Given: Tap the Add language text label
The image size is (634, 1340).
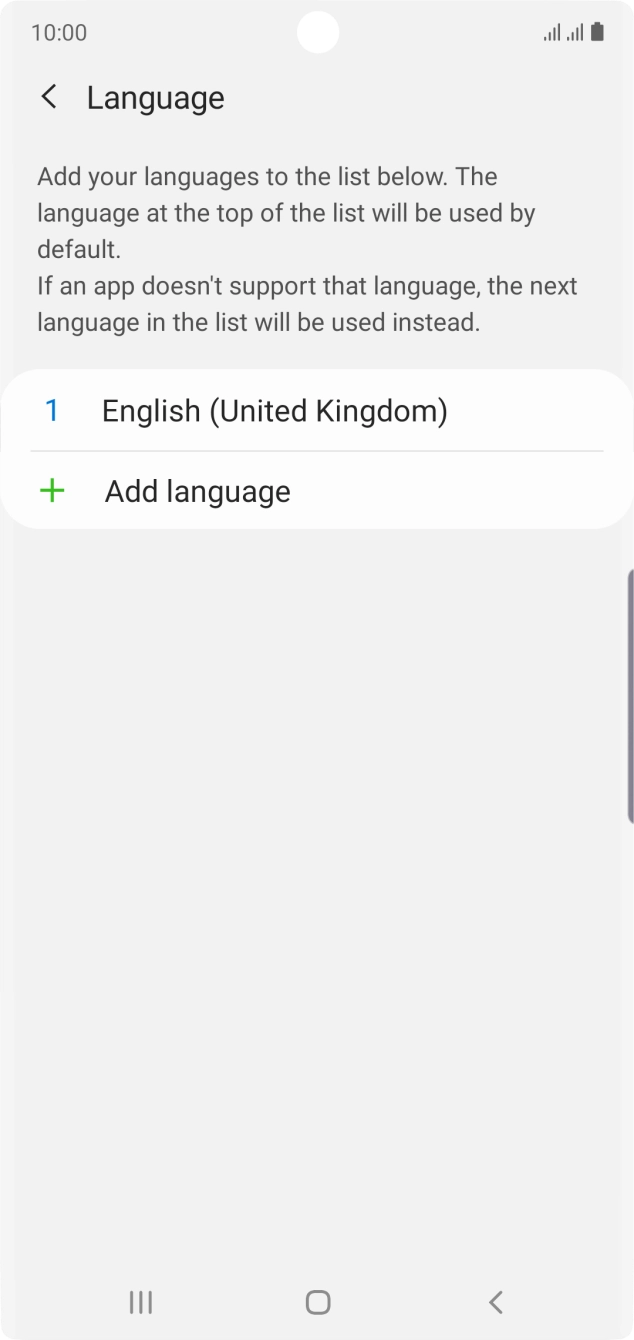Looking at the screenshot, I should click(x=196, y=490).
